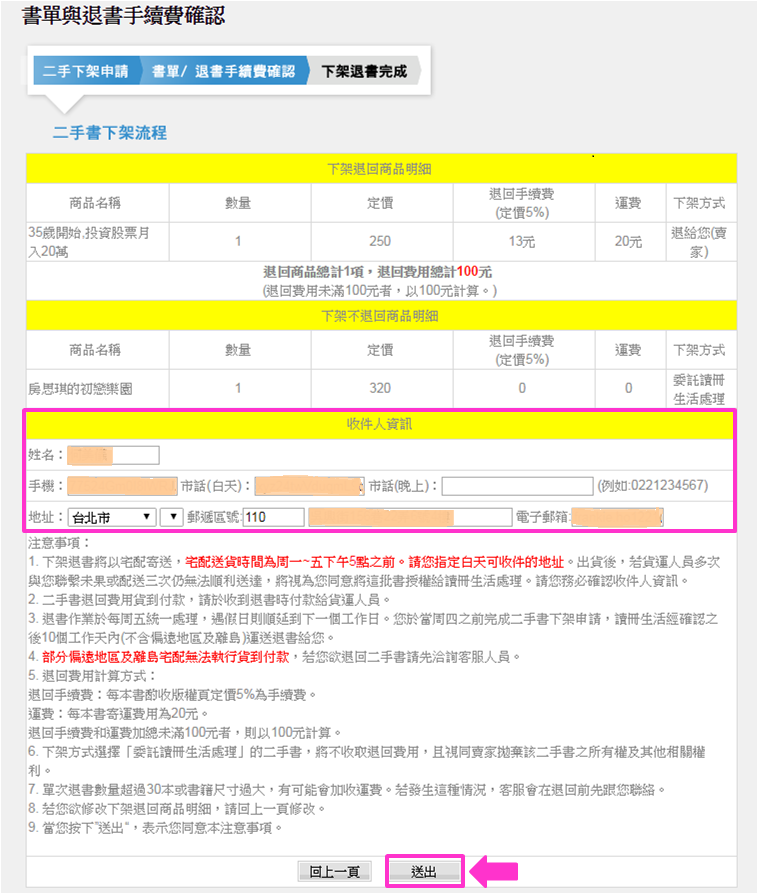Click the 郵遞區號 postal code field
This screenshot has height=894, width=758.
coord(272,517)
